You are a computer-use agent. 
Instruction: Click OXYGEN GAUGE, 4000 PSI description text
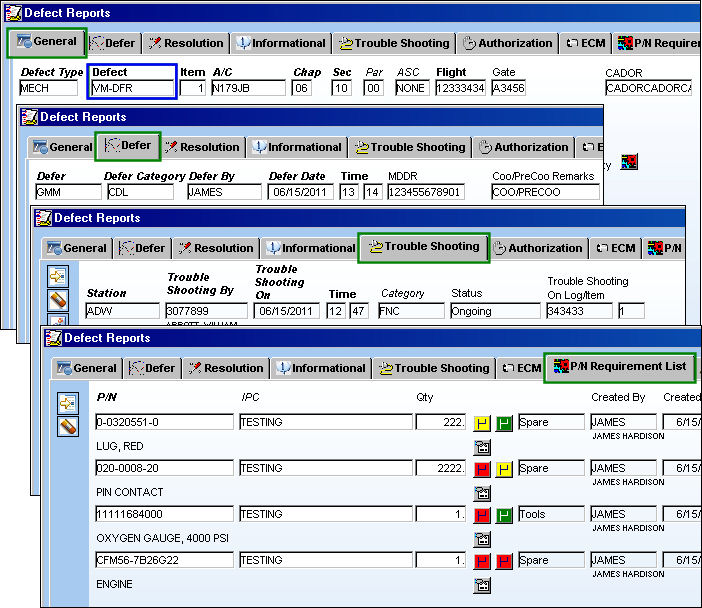(x=163, y=538)
